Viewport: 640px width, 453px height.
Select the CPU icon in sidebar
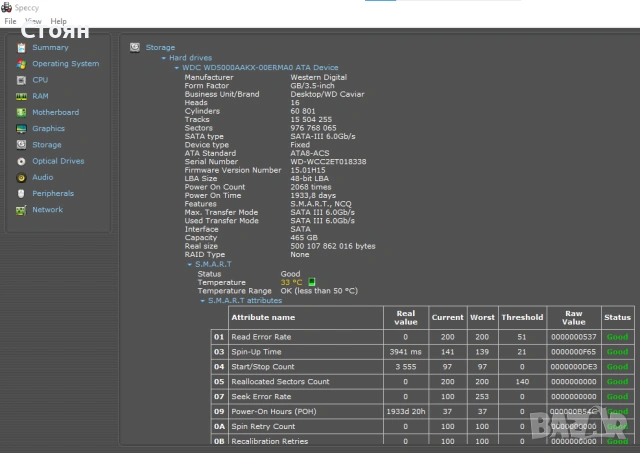[20, 80]
